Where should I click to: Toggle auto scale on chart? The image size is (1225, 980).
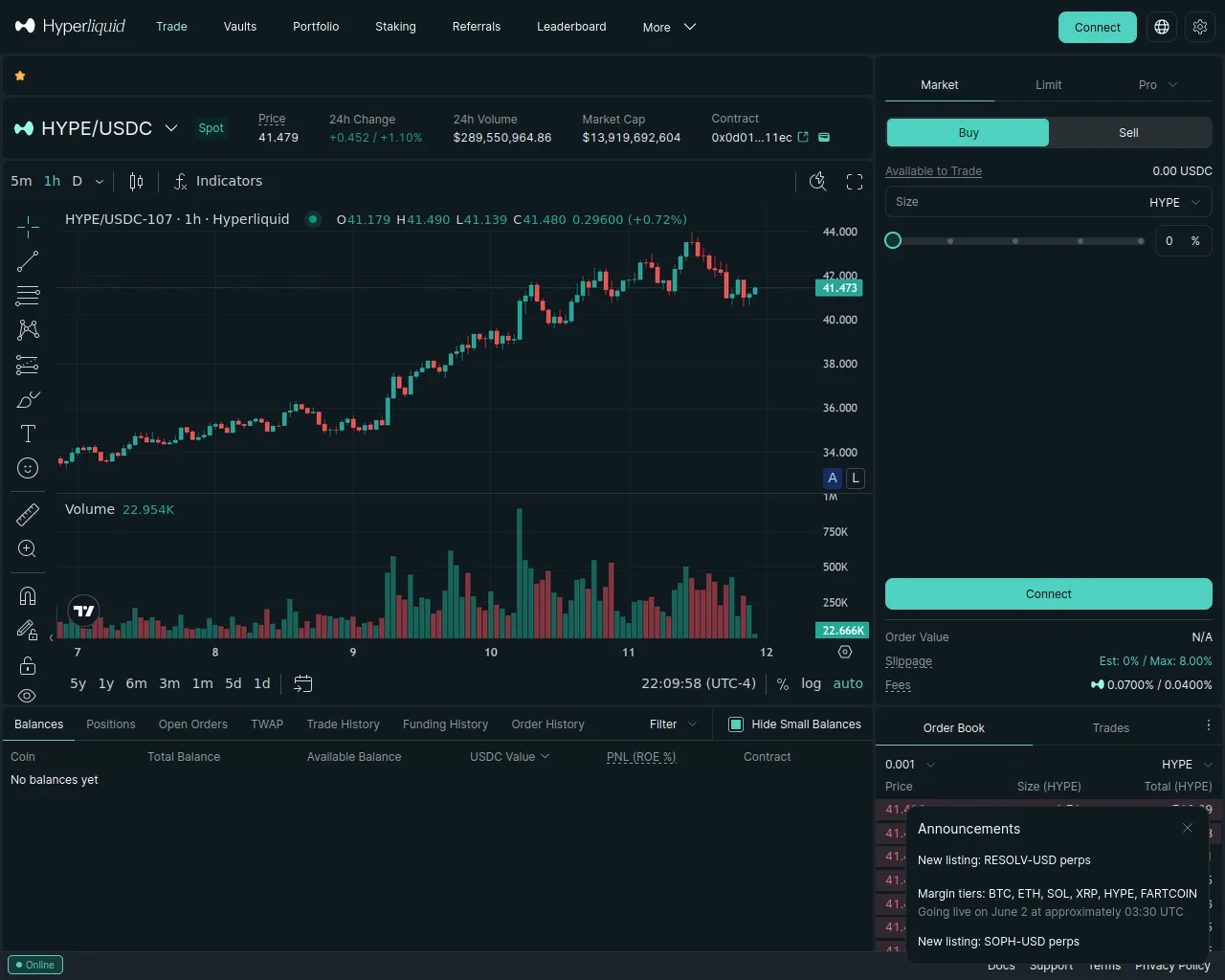tap(848, 683)
